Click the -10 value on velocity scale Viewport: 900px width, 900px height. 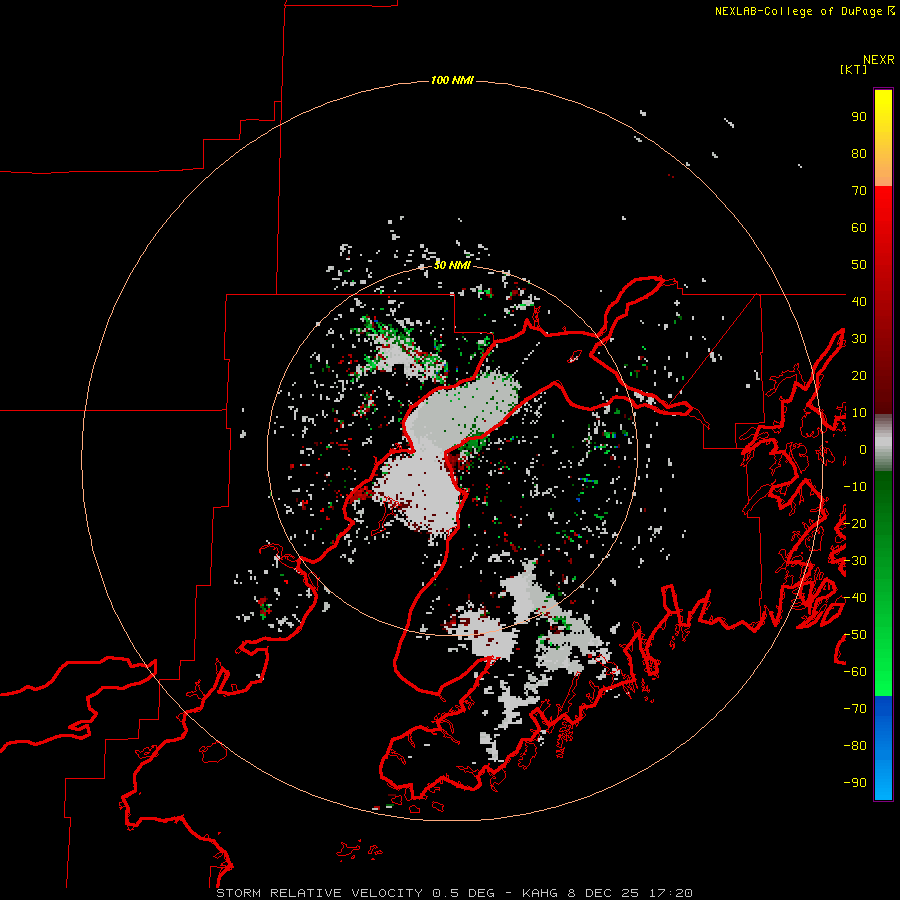pos(855,487)
